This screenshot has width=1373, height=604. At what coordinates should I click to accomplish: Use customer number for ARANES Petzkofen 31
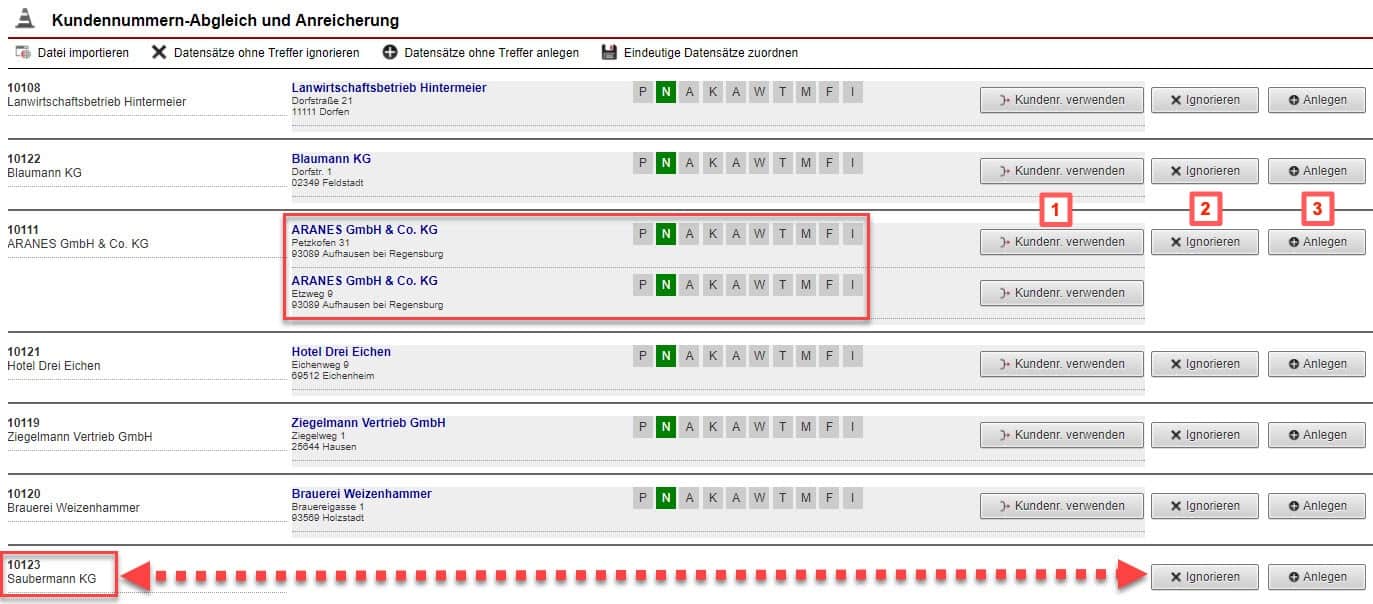point(1061,242)
